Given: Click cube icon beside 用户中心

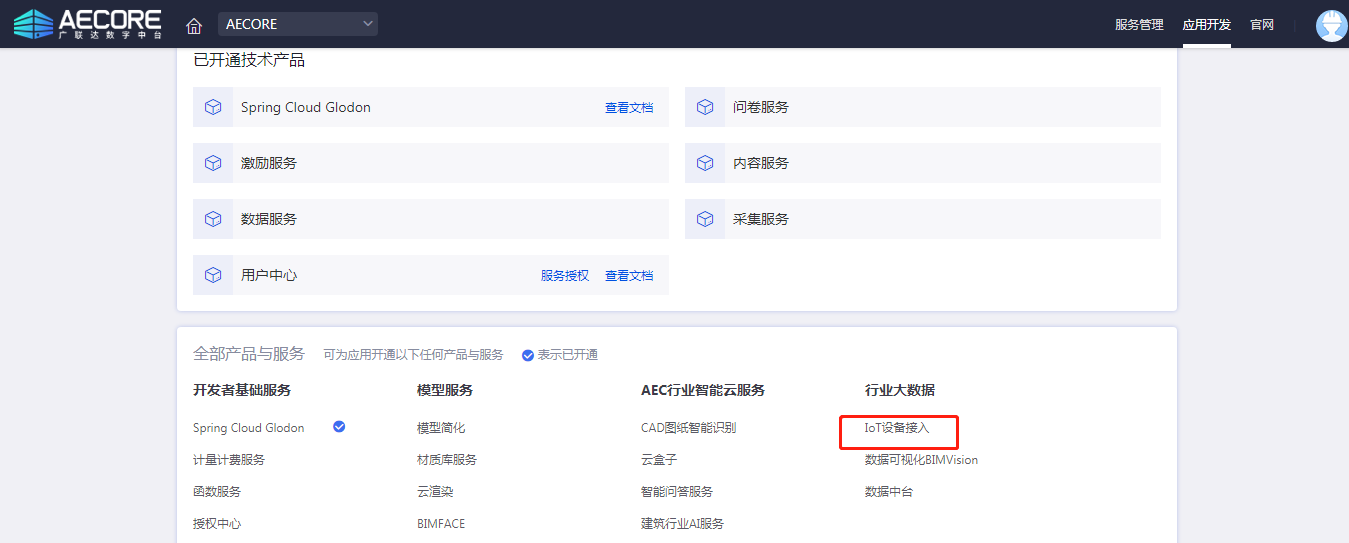Looking at the screenshot, I should (213, 275).
